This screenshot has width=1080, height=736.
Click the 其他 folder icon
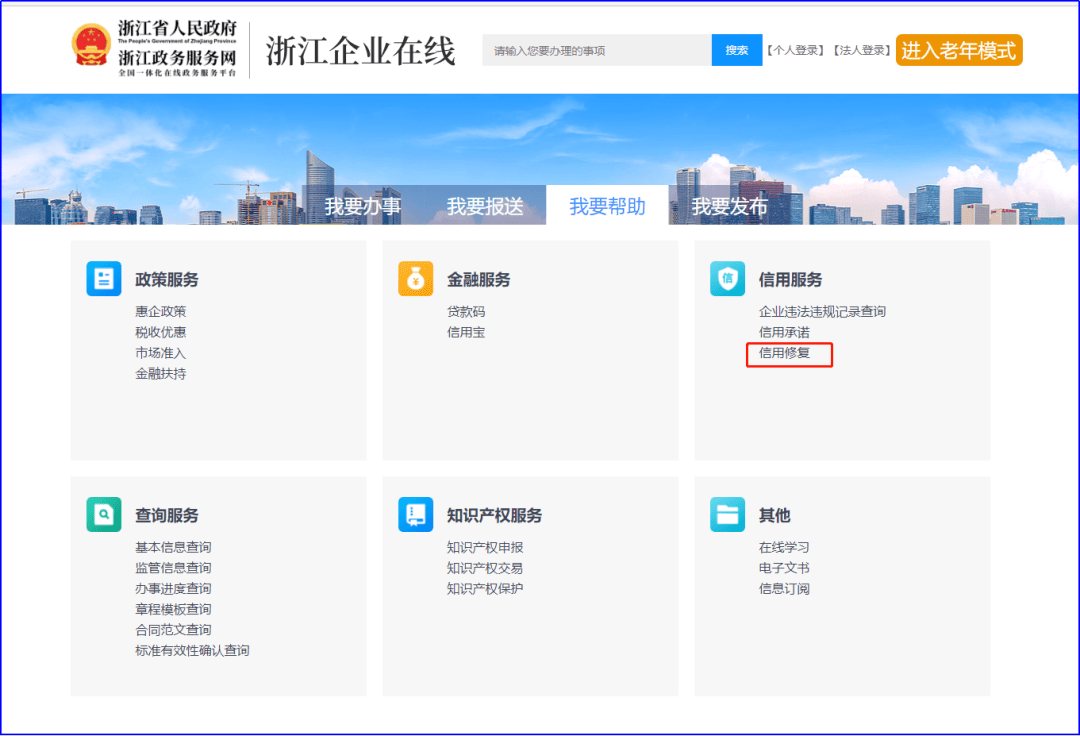click(727, 514)
